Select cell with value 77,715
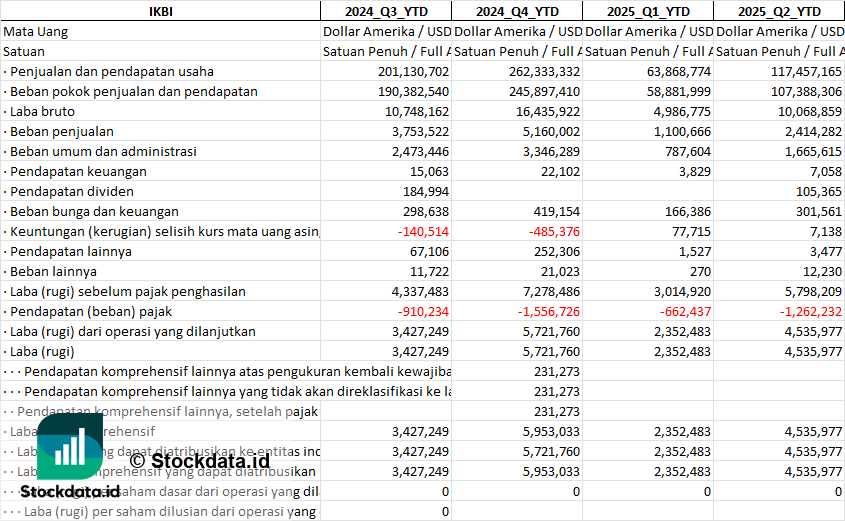 point(648,231)
